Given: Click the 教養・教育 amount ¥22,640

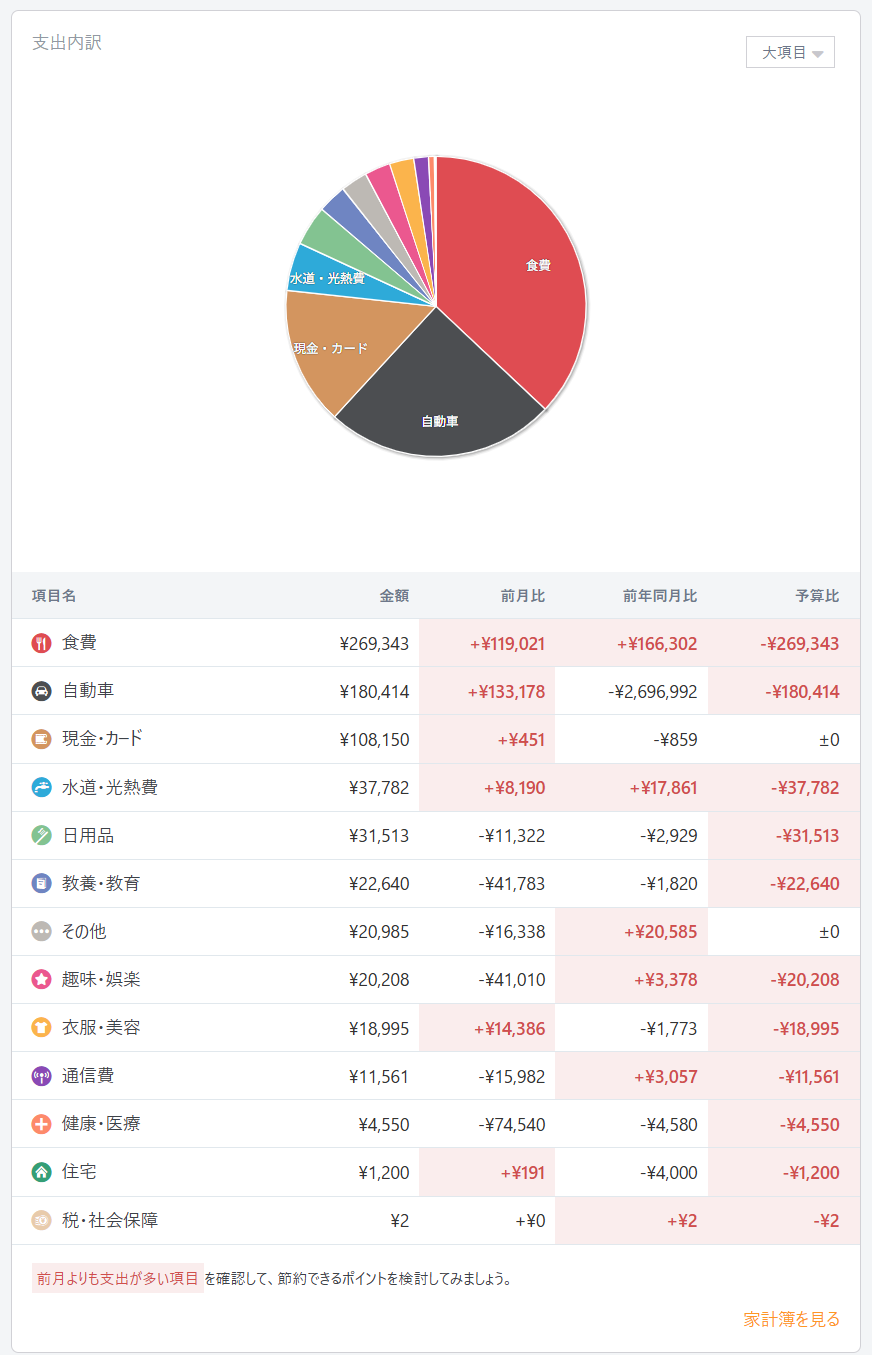Looking at the screenshot, I should click(x=379, y=884).
